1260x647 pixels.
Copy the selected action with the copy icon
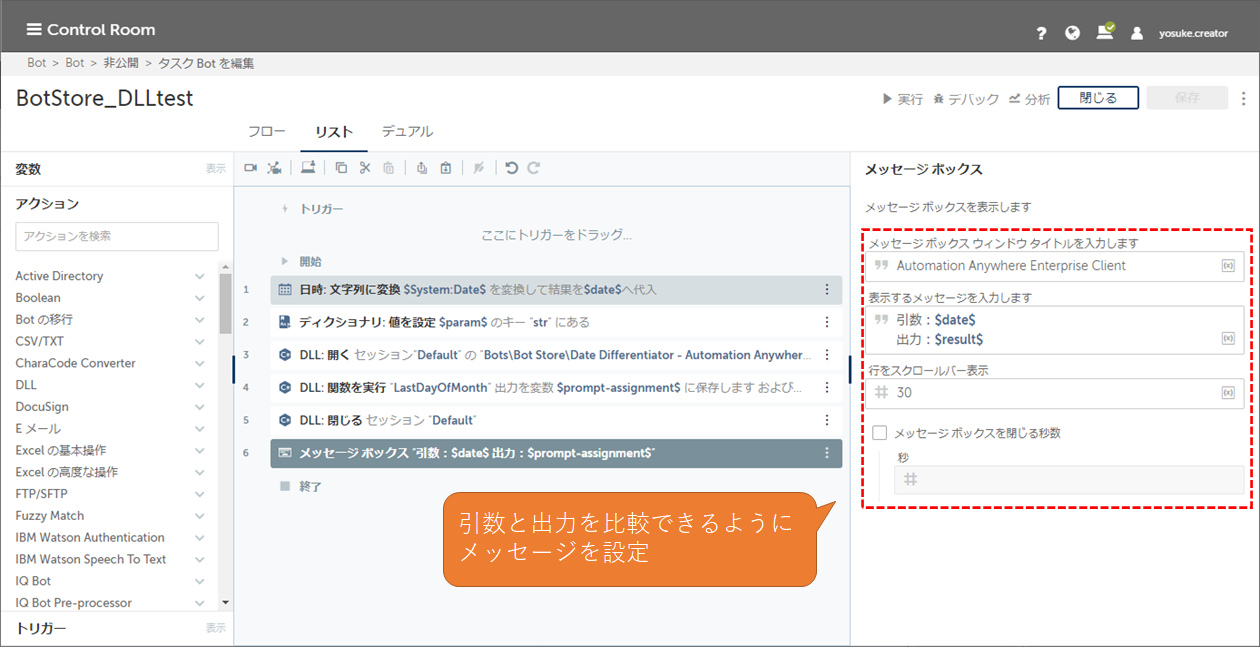(x=341, y=168)
